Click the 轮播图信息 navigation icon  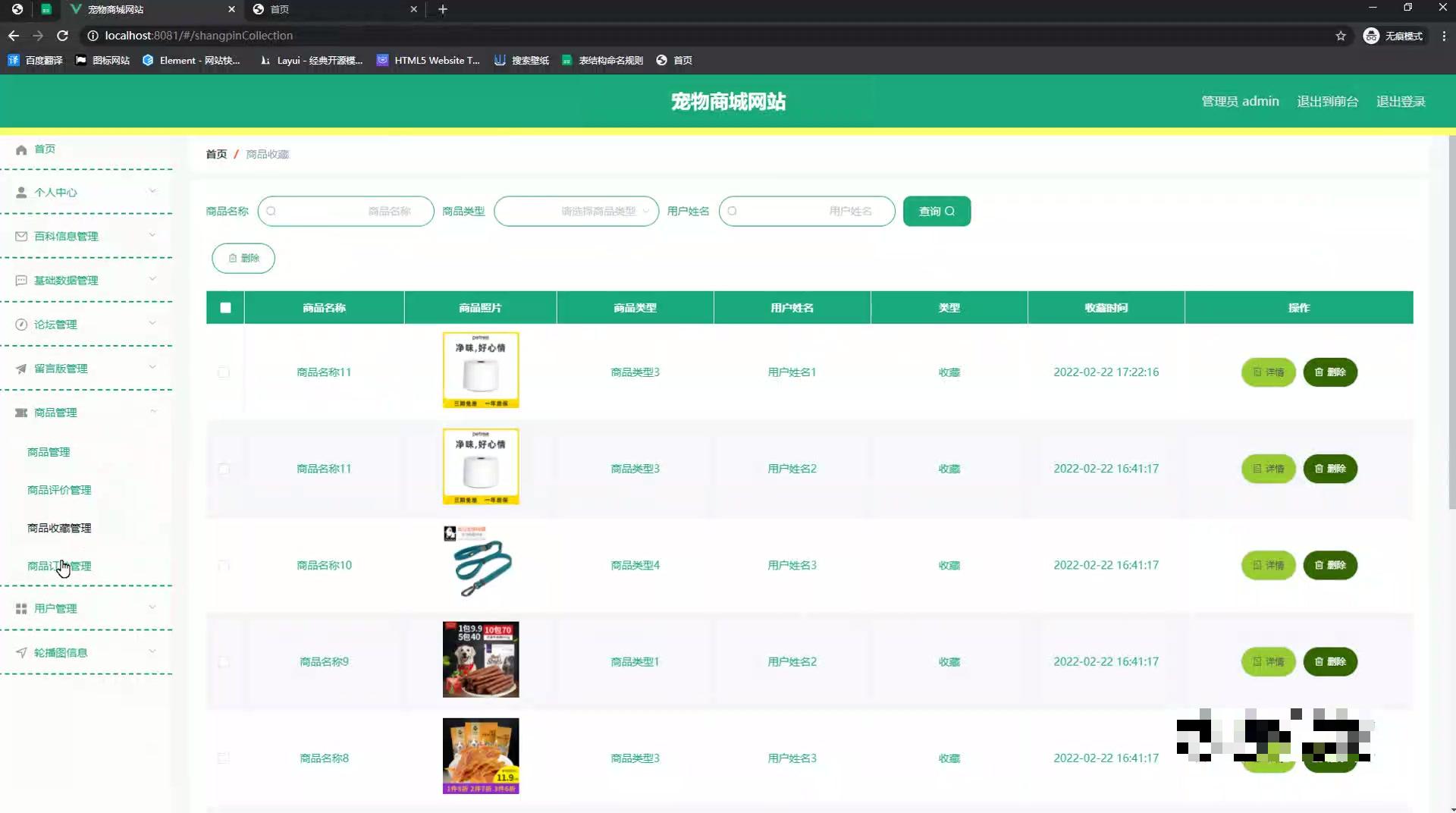pyautogui.click(x=21, y=652)
